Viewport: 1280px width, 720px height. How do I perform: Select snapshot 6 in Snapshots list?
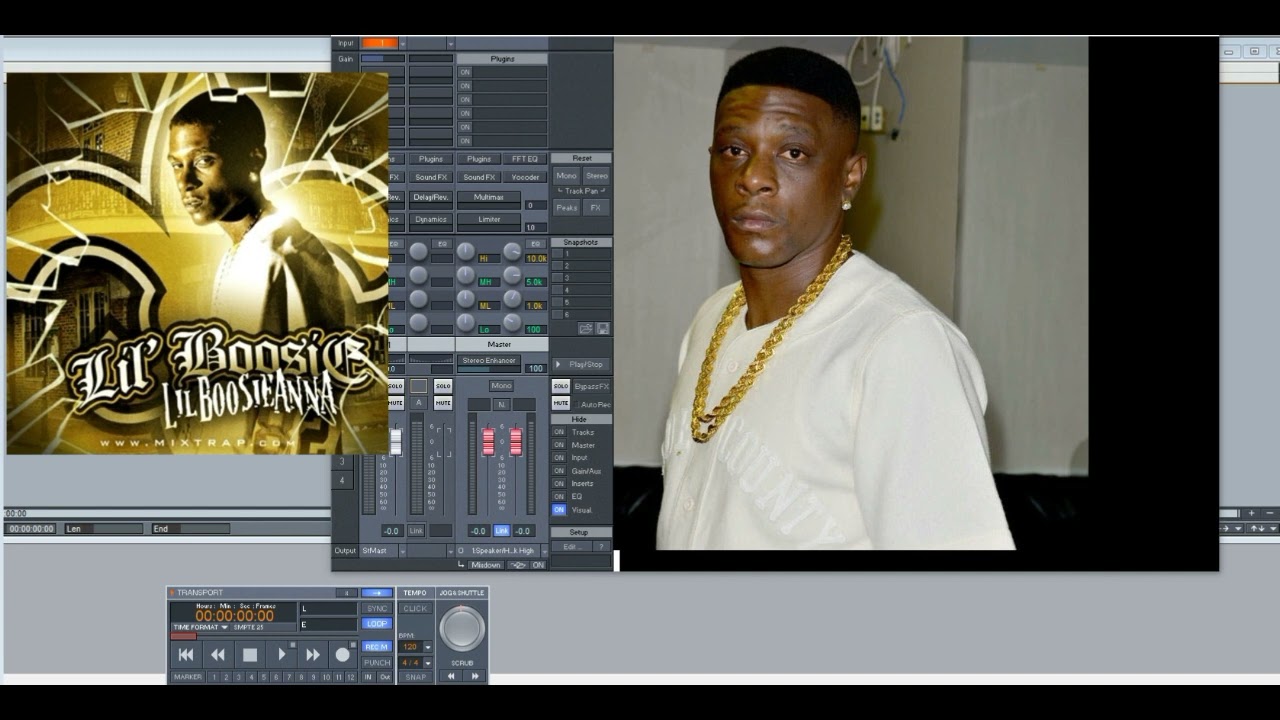[582, 314]
